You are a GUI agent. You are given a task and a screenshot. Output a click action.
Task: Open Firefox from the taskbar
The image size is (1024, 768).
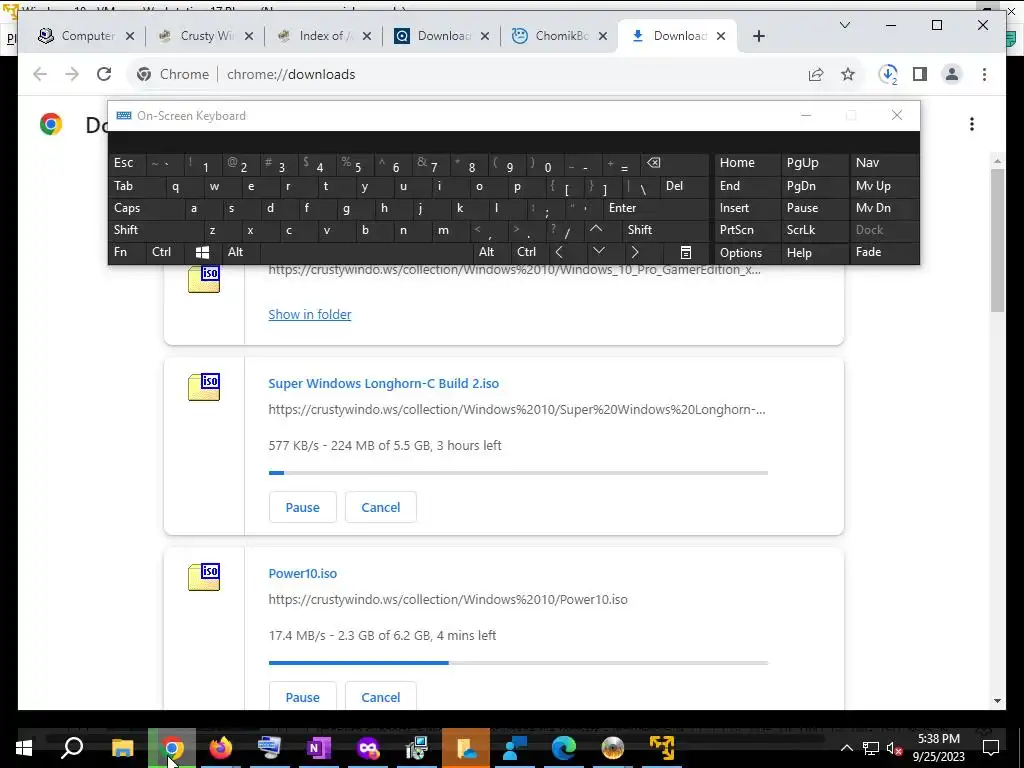221,748
